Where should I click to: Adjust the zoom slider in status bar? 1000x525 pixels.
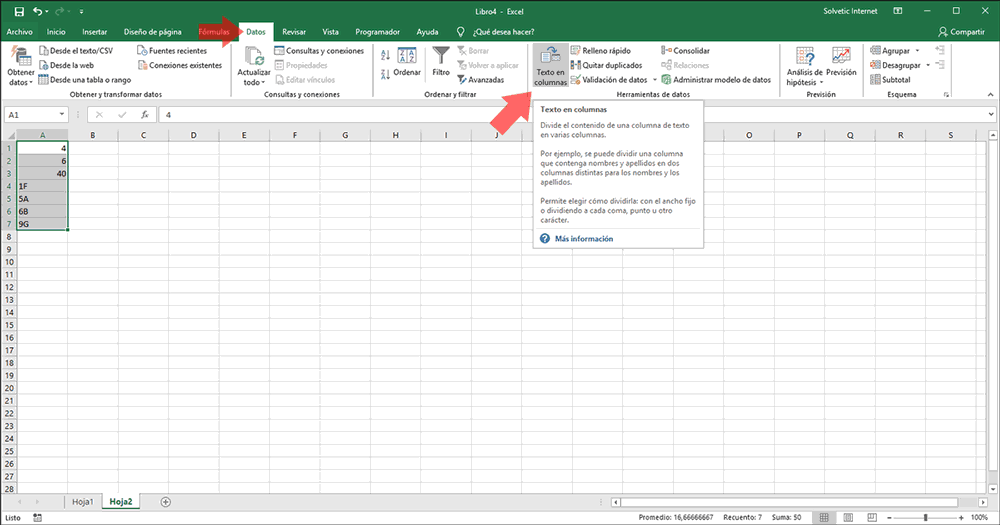(925, 517)
